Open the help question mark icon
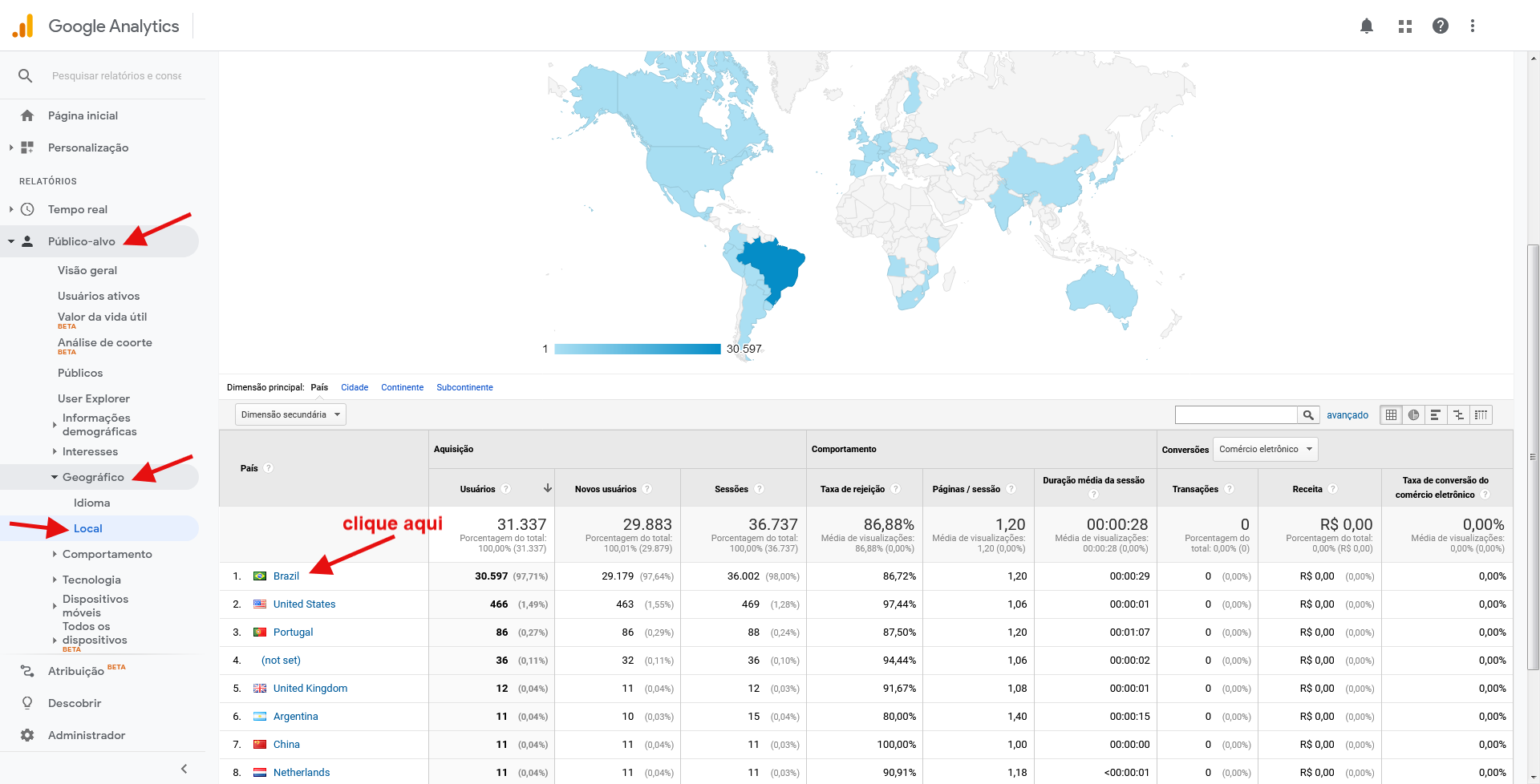This screenshot has height=784, width=1540. pos(1441,26)
